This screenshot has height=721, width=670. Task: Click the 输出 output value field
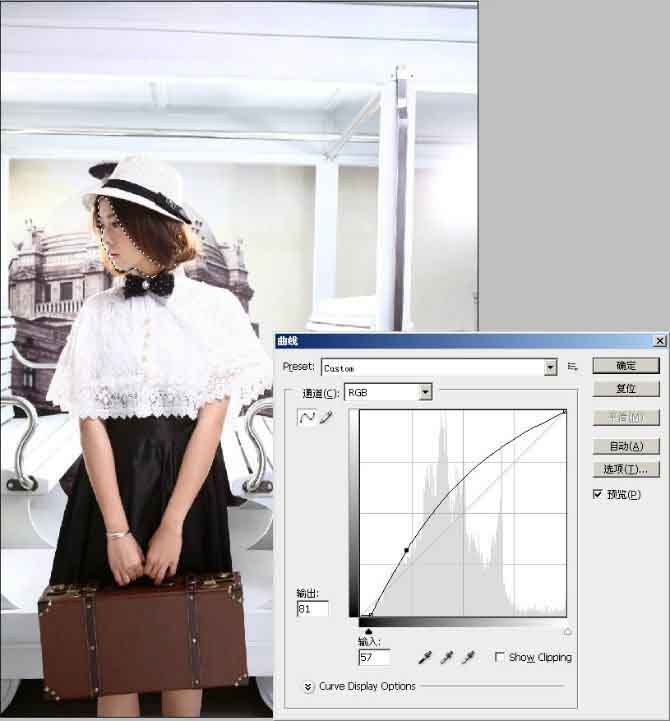tap(313, 609)
